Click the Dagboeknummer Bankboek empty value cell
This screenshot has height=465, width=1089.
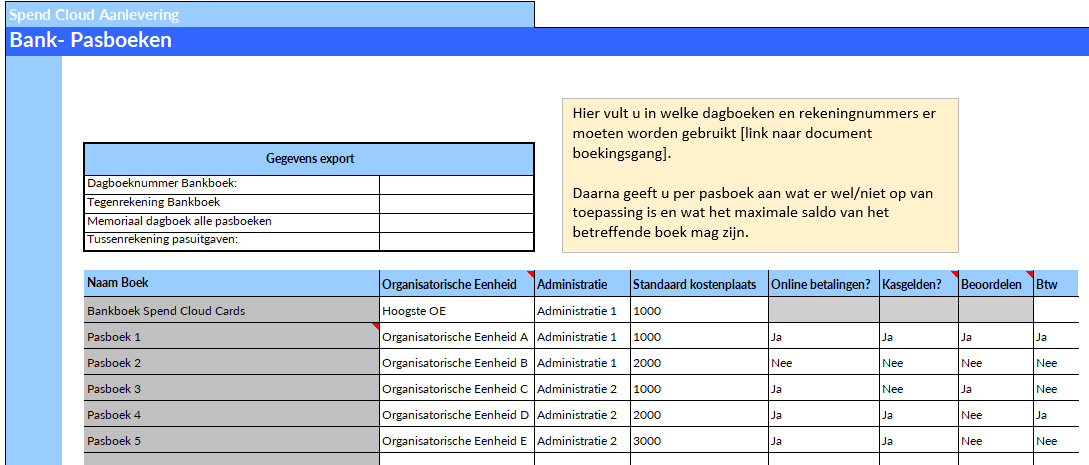456,184
